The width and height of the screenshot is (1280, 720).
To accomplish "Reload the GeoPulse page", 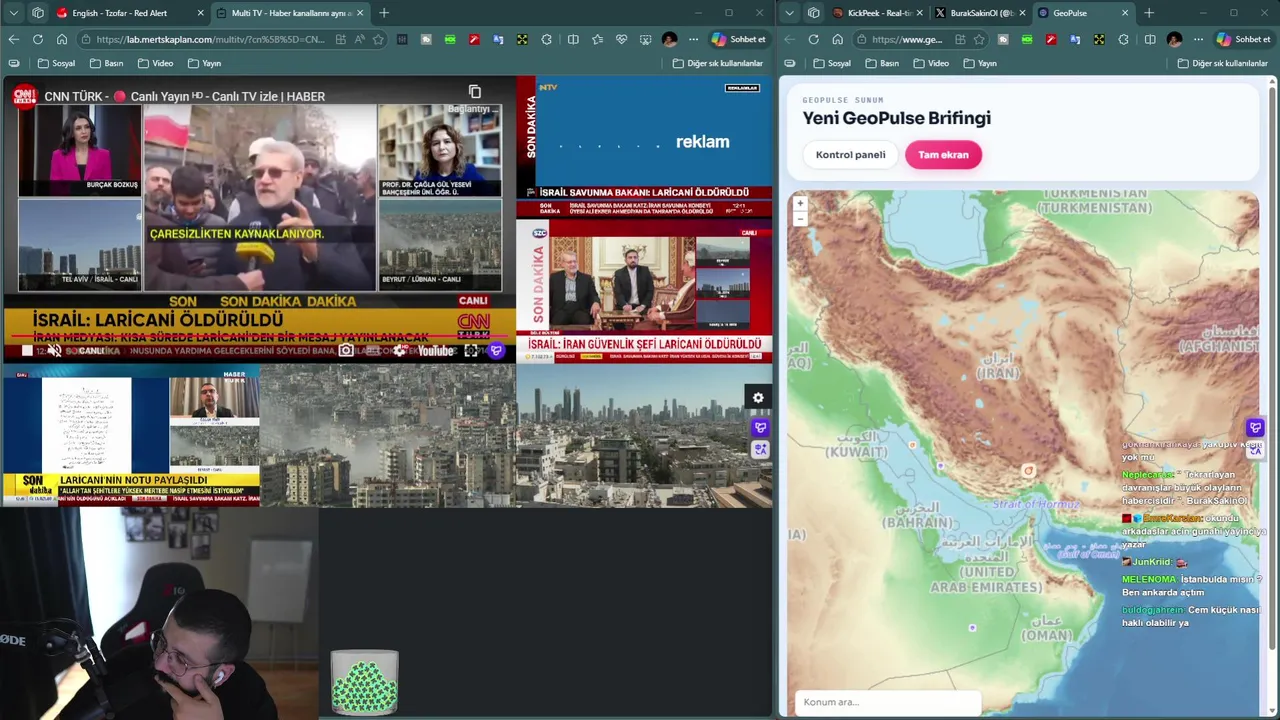I will 813,39.
